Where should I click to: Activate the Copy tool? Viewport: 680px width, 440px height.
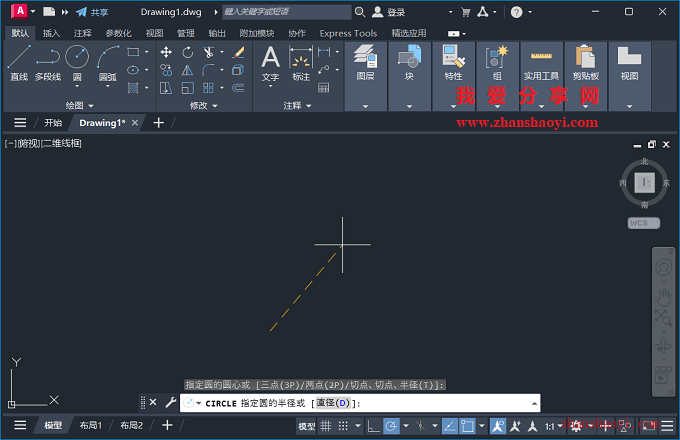pyautogui.click(x=166, y=70)
